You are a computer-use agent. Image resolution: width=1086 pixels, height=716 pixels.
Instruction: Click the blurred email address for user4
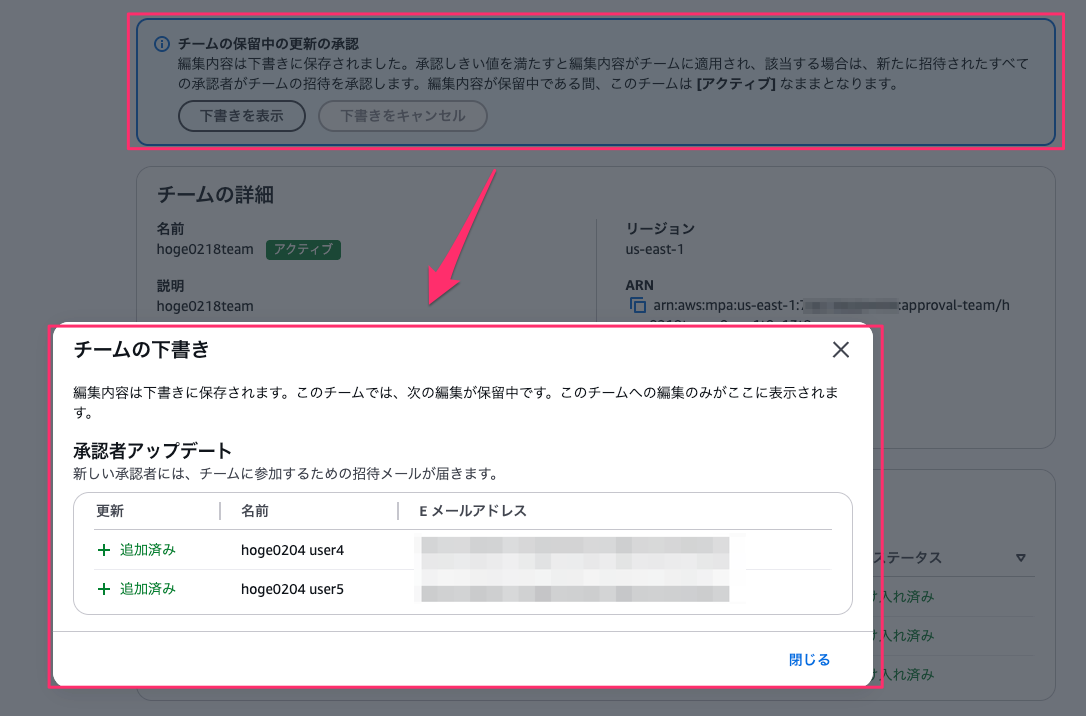click(574, 550)
